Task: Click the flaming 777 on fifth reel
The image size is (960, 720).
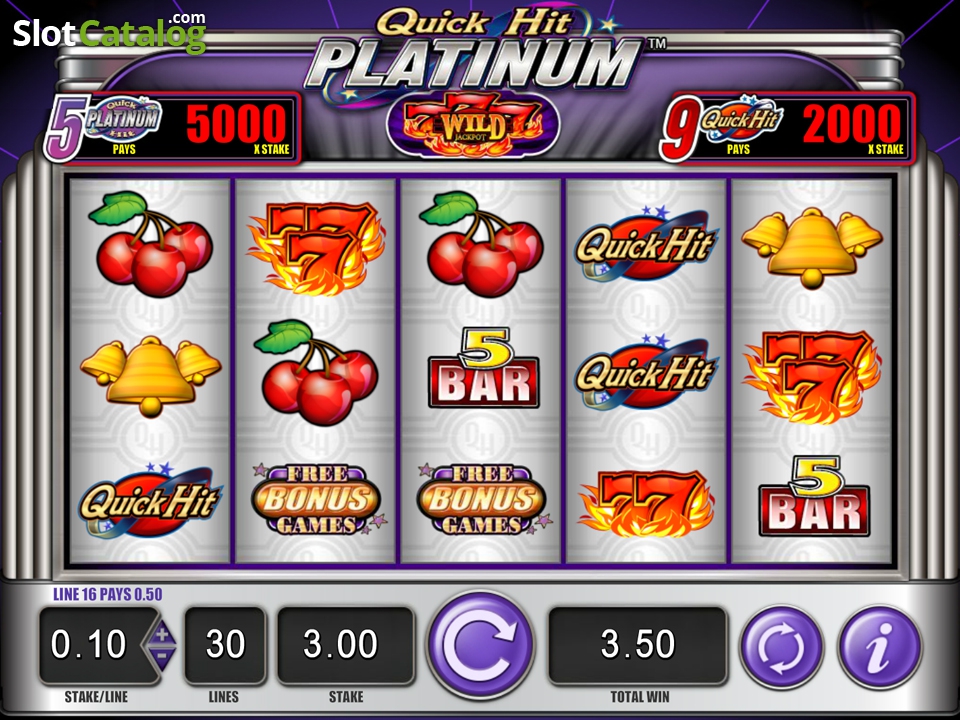Action: pos(812,377)
